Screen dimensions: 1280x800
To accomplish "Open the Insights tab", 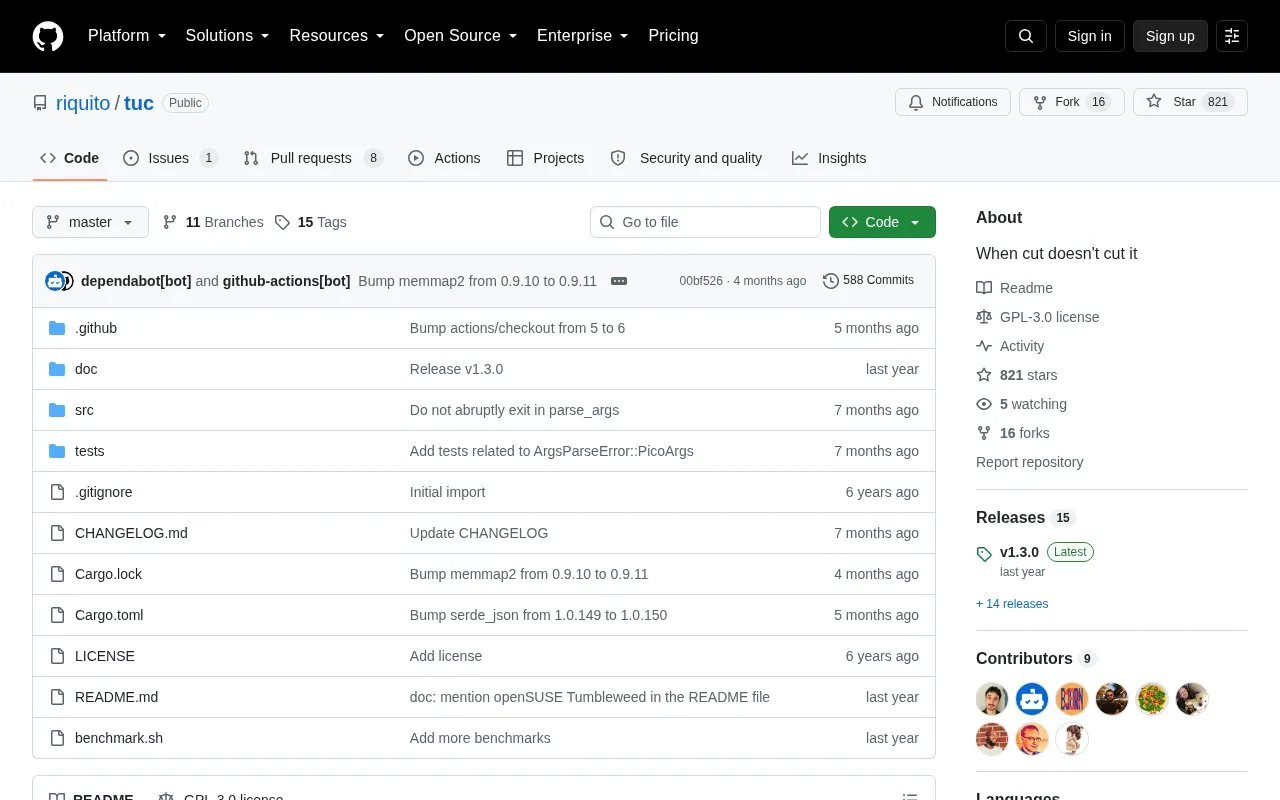I will (829, 158).
